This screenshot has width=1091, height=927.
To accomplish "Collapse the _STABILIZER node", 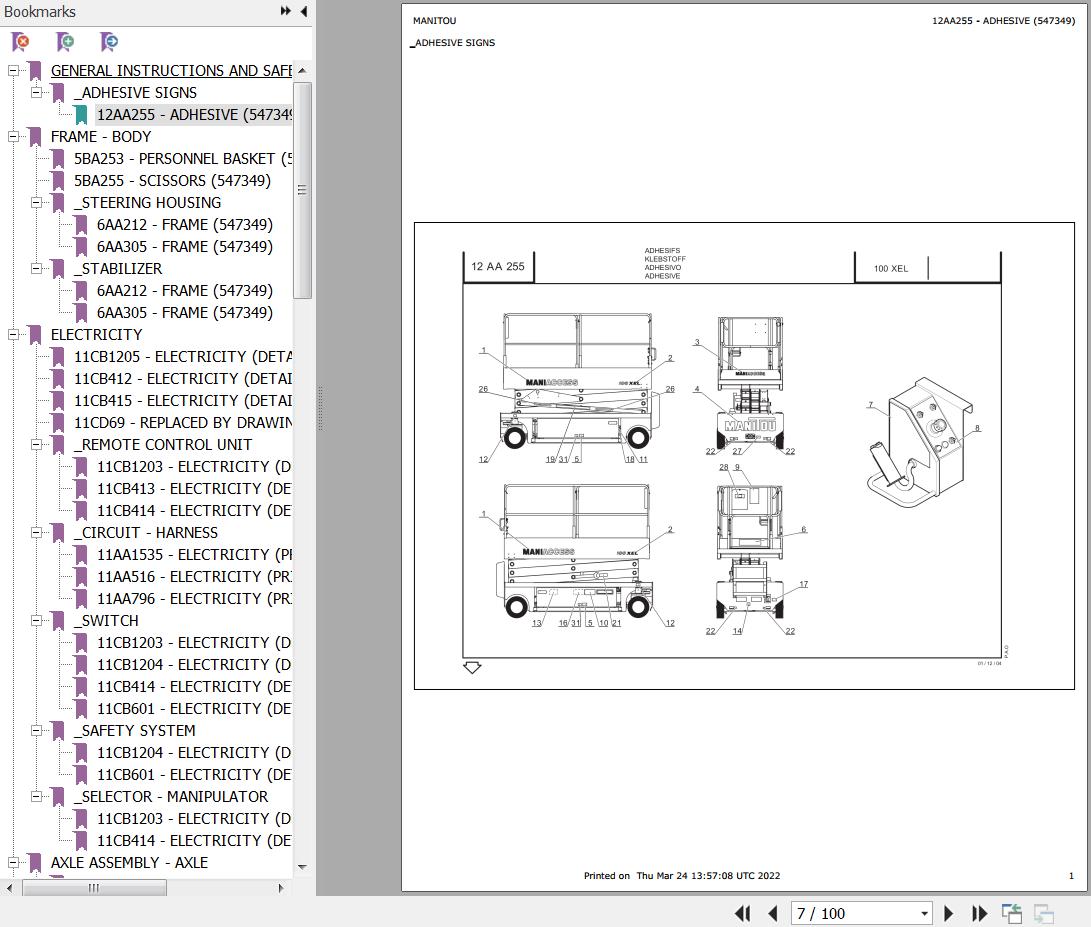I will click(x=35, y=269).
